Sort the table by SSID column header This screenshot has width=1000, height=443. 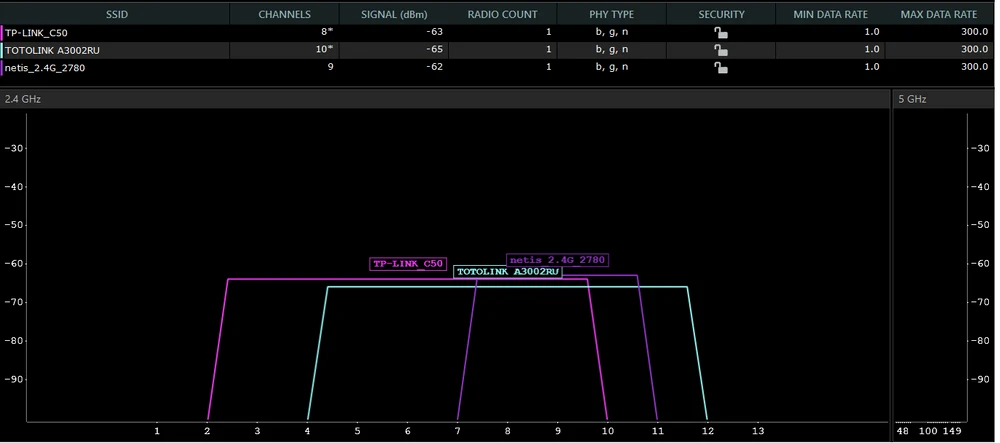tap(115, 14)
